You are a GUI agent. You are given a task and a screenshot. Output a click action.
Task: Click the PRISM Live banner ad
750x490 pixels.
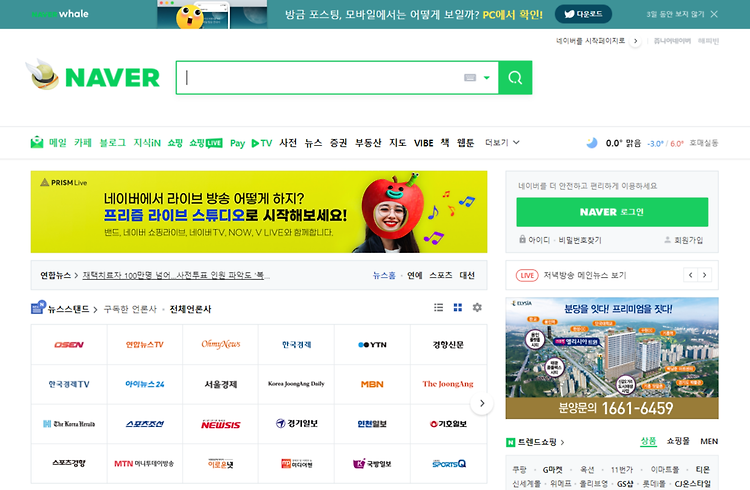(259, 212)
